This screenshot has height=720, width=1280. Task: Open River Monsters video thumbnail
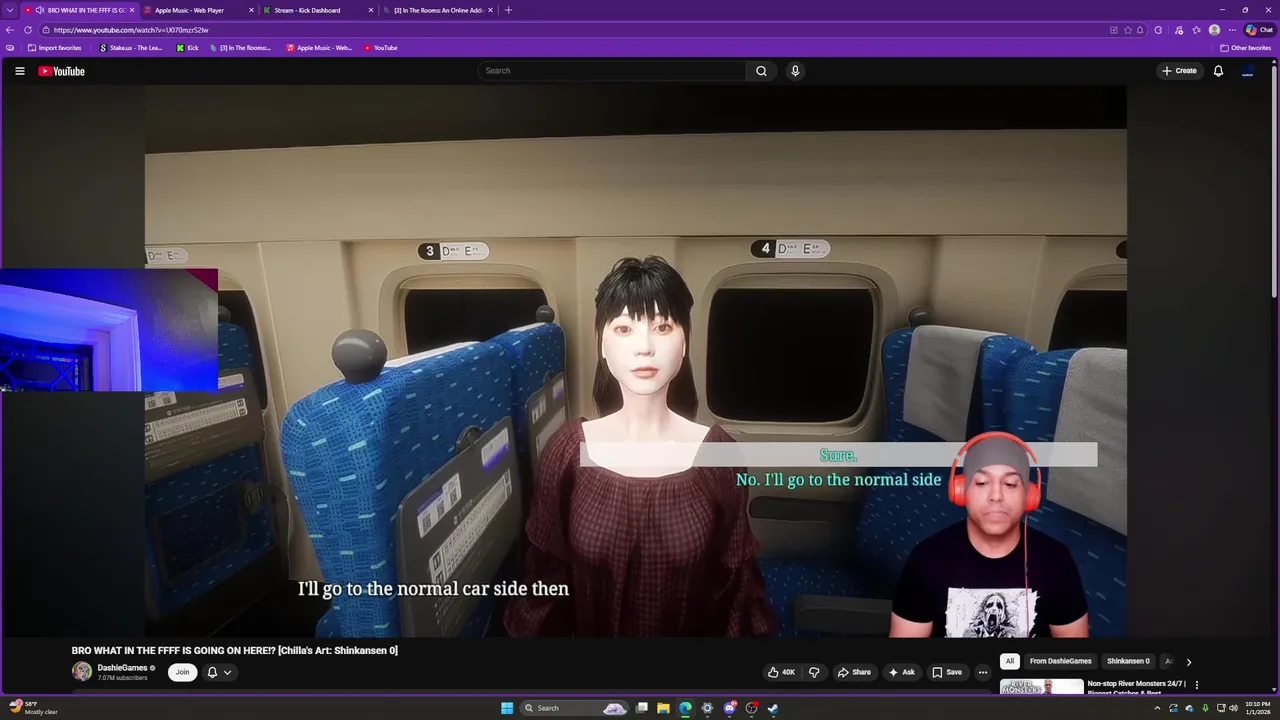1041,687
